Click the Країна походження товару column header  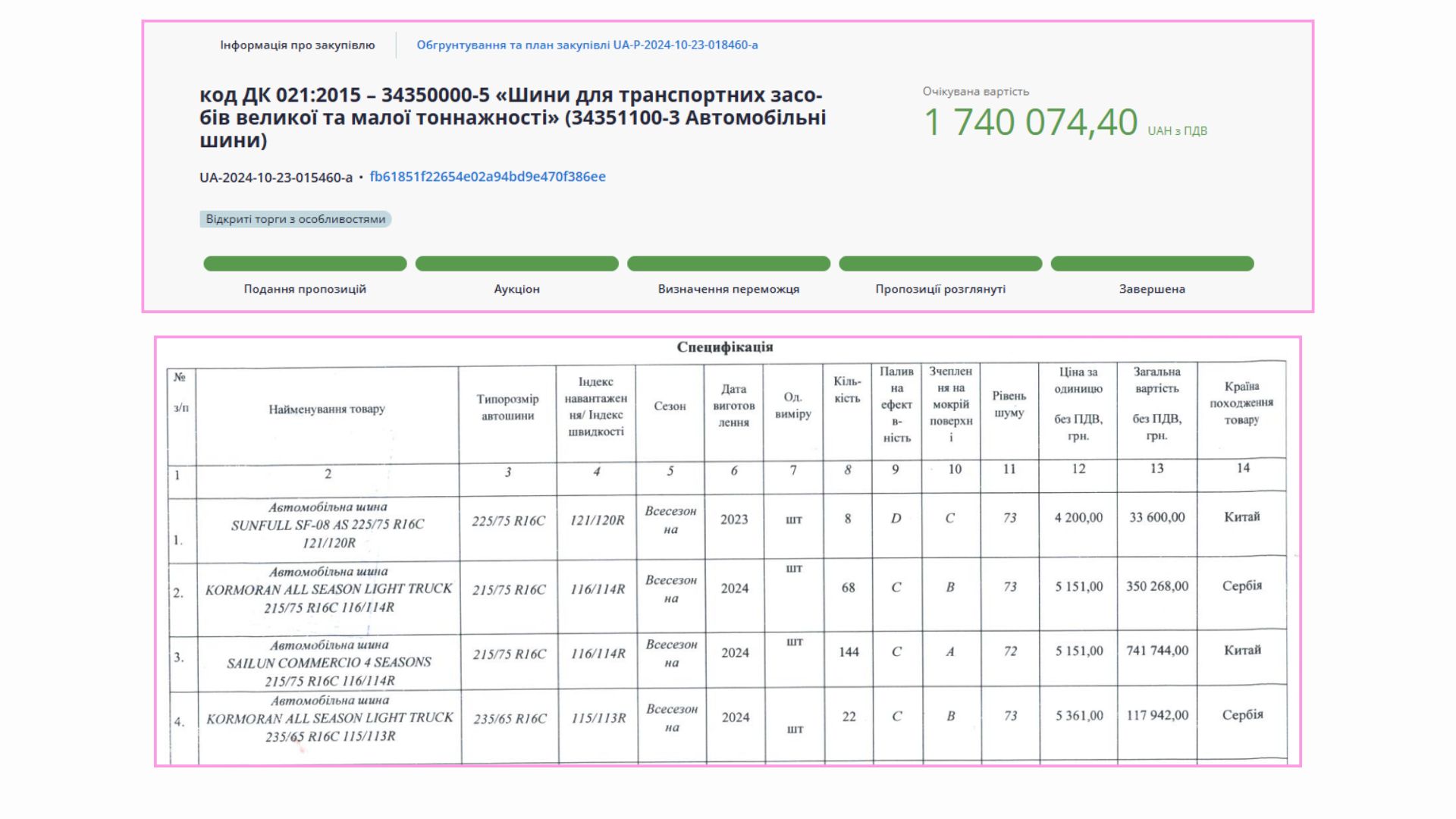(x=1241, y=403)
